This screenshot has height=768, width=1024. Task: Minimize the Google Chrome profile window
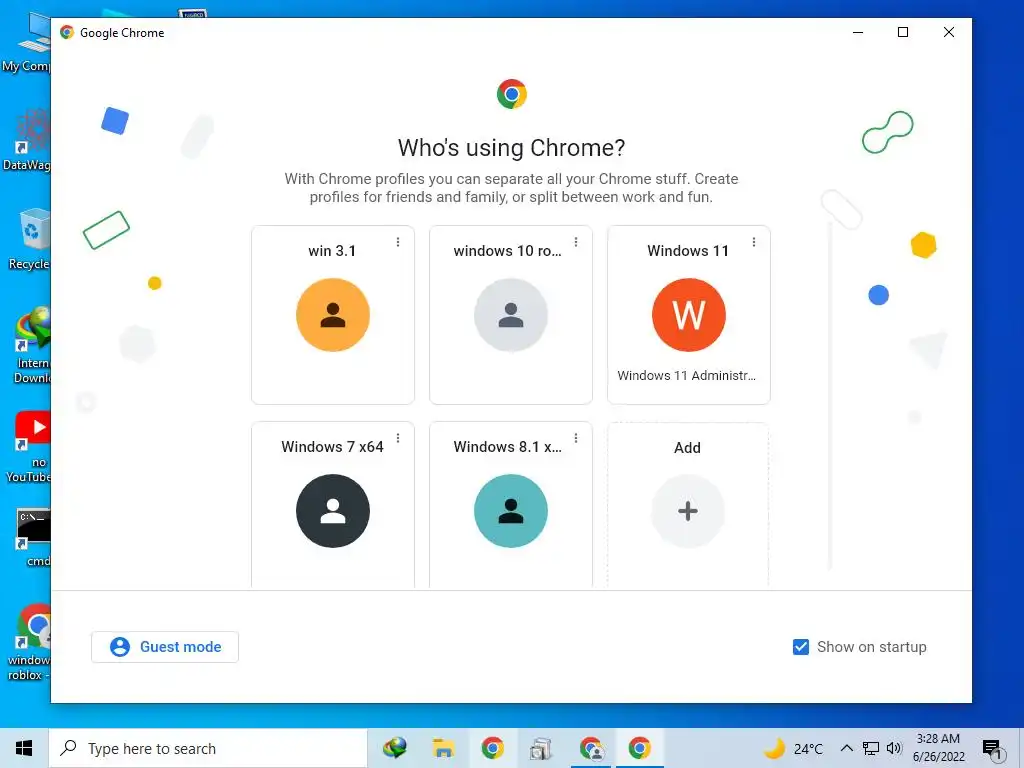coord(858,32)
